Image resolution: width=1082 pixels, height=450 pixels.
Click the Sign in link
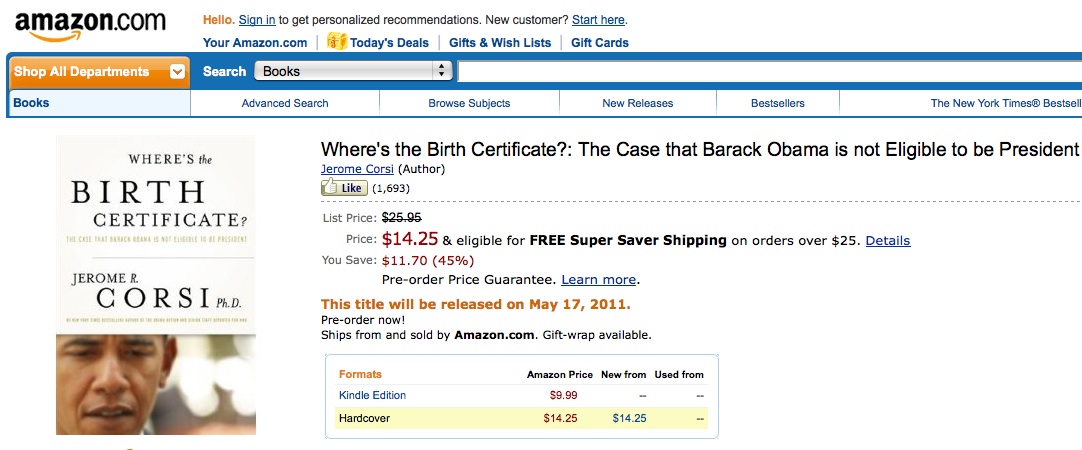click(257, 20)
